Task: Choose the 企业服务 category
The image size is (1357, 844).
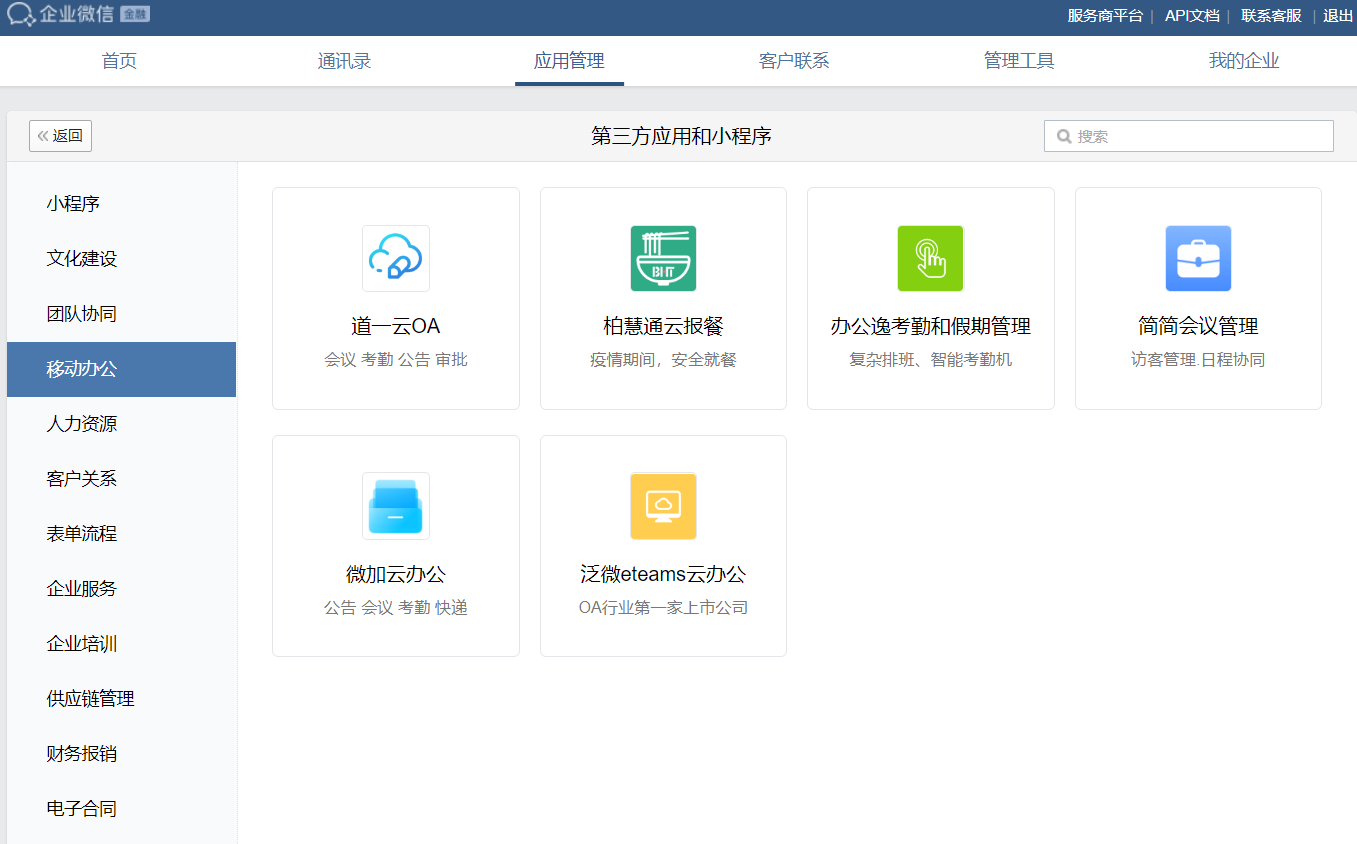Action: click(121, 589)
